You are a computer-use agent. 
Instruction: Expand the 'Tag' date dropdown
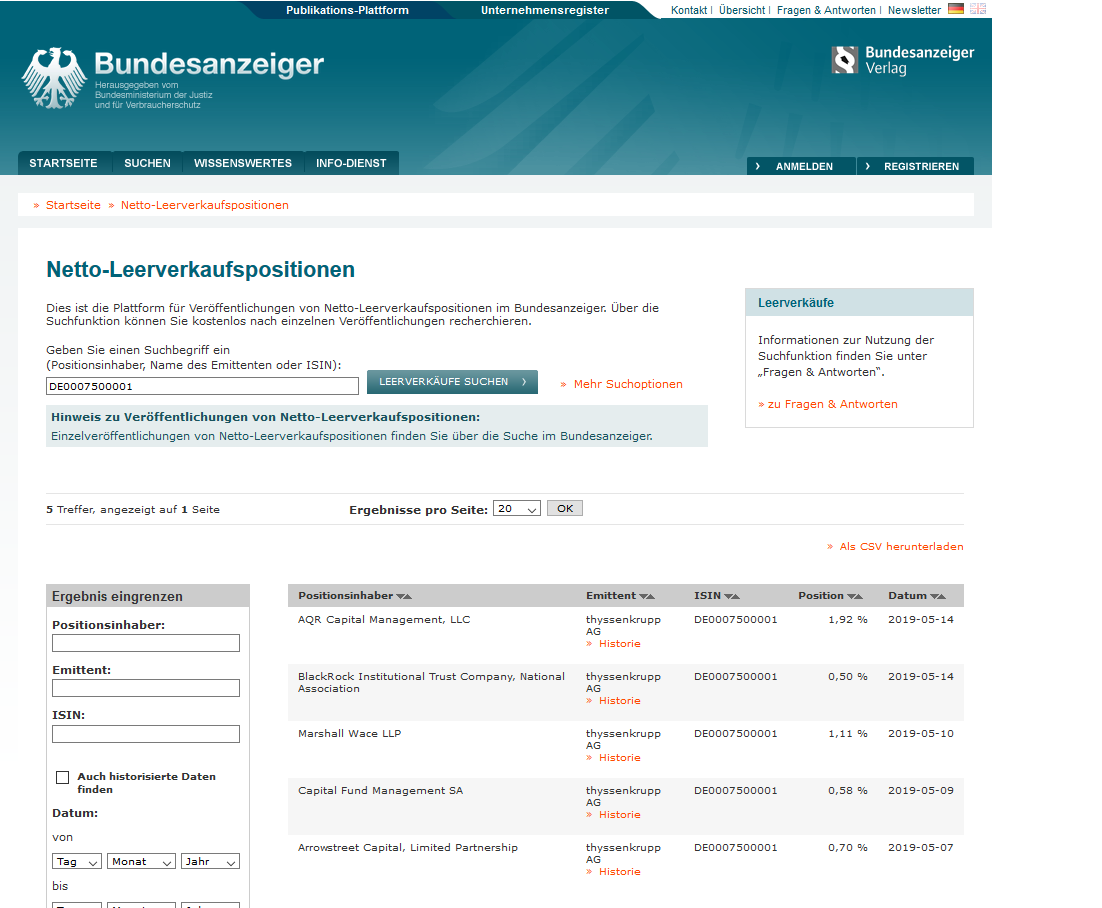(x=77, y=862)
